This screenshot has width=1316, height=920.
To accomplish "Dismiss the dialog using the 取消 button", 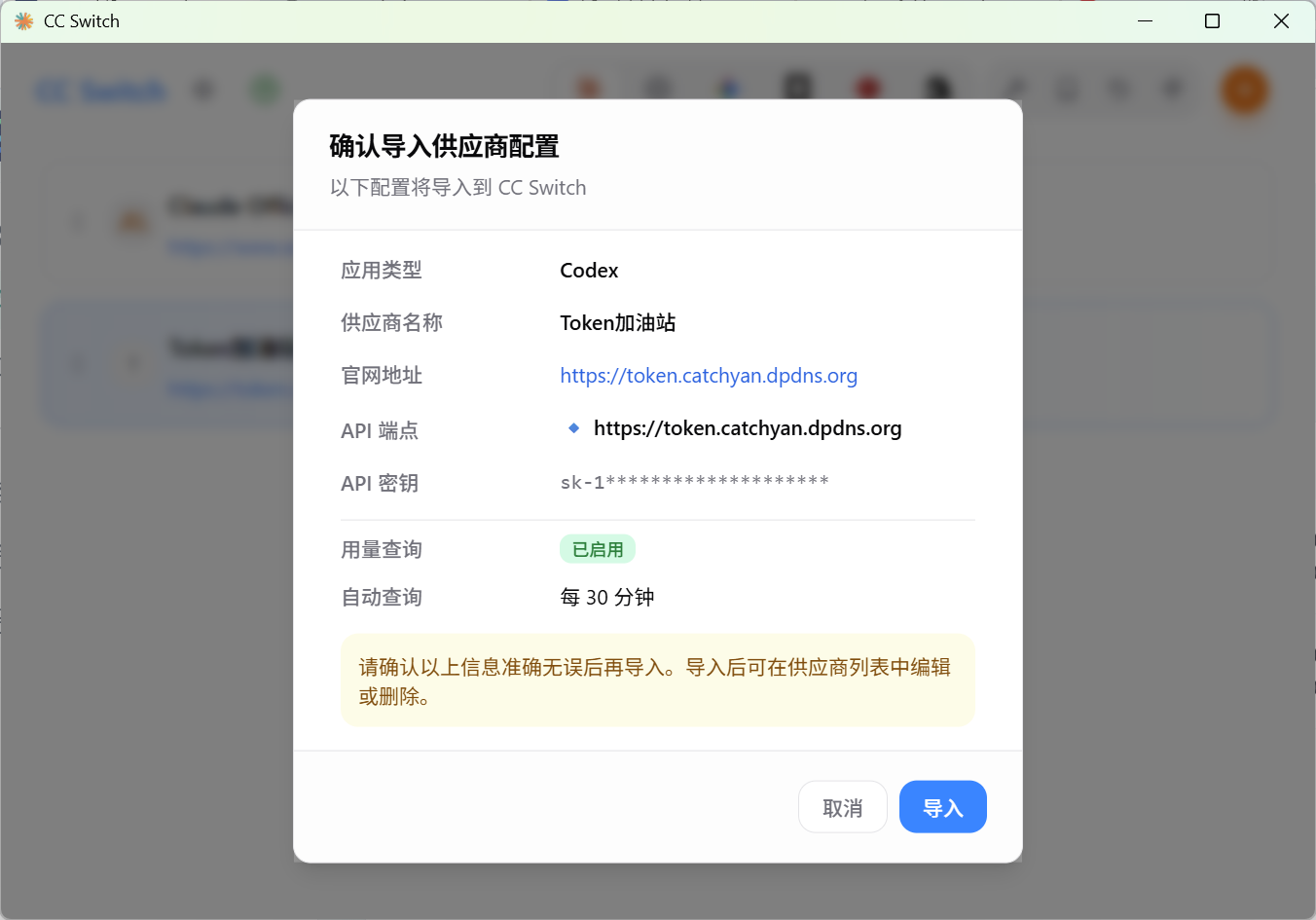I will (x=842, y=806).
